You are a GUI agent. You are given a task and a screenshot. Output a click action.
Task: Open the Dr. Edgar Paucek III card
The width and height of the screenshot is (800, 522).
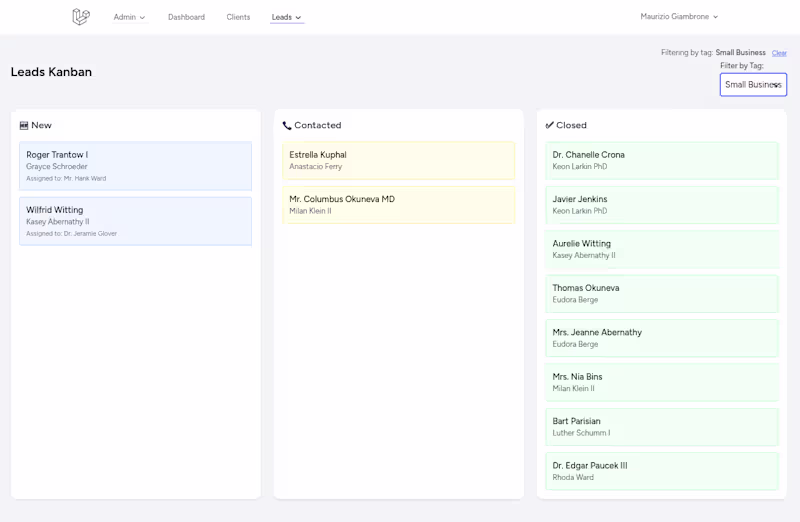coord(661,471)
